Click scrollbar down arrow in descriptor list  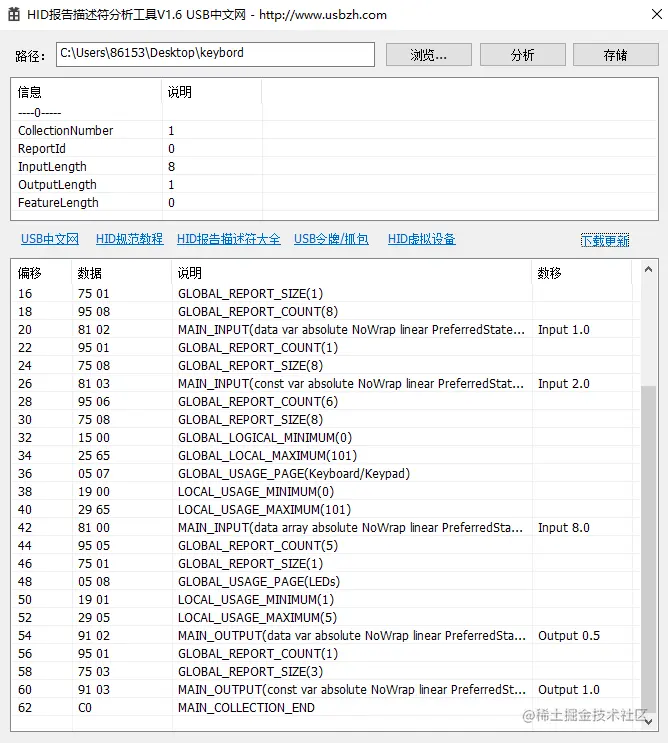tap(648, 721)
